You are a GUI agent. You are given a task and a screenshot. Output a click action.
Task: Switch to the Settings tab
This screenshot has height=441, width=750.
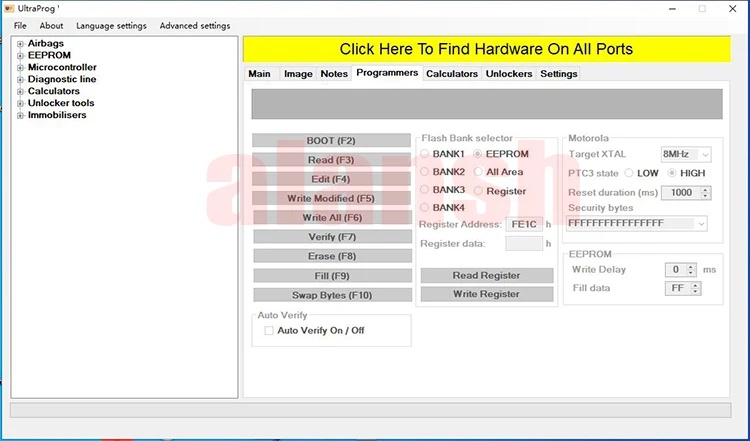point(559,74)
